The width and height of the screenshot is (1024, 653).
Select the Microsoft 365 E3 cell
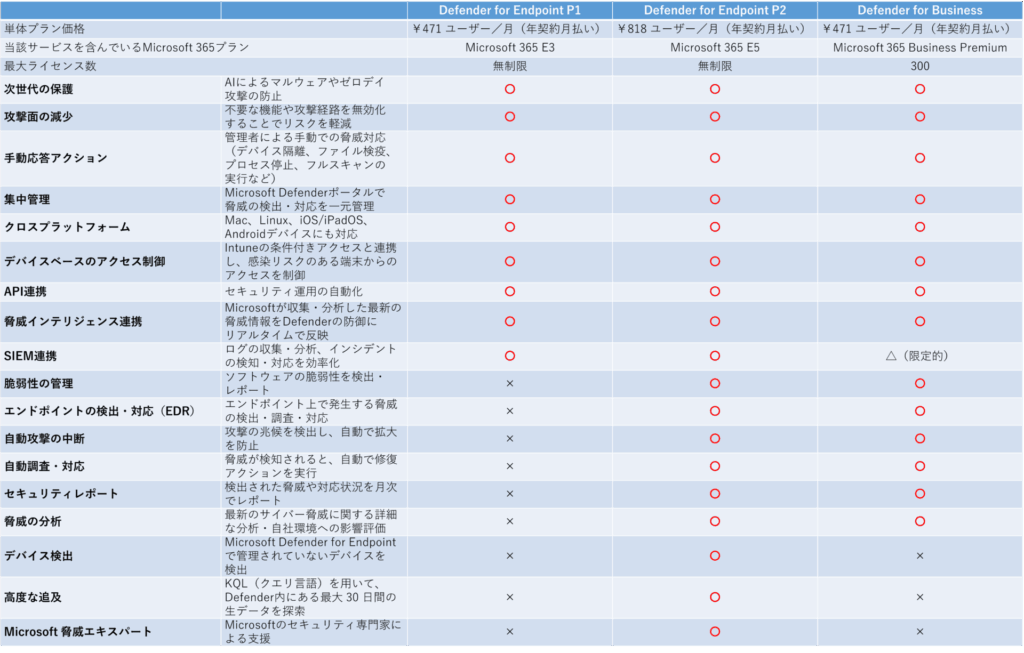pyautogui.click(x=509, y=48)
